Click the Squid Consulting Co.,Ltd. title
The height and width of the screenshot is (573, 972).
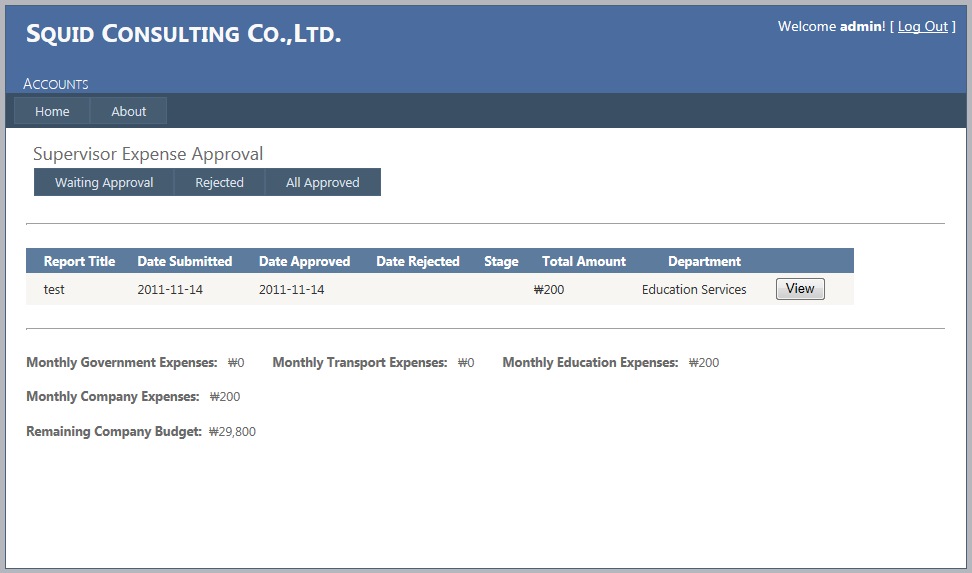[183, 33]
